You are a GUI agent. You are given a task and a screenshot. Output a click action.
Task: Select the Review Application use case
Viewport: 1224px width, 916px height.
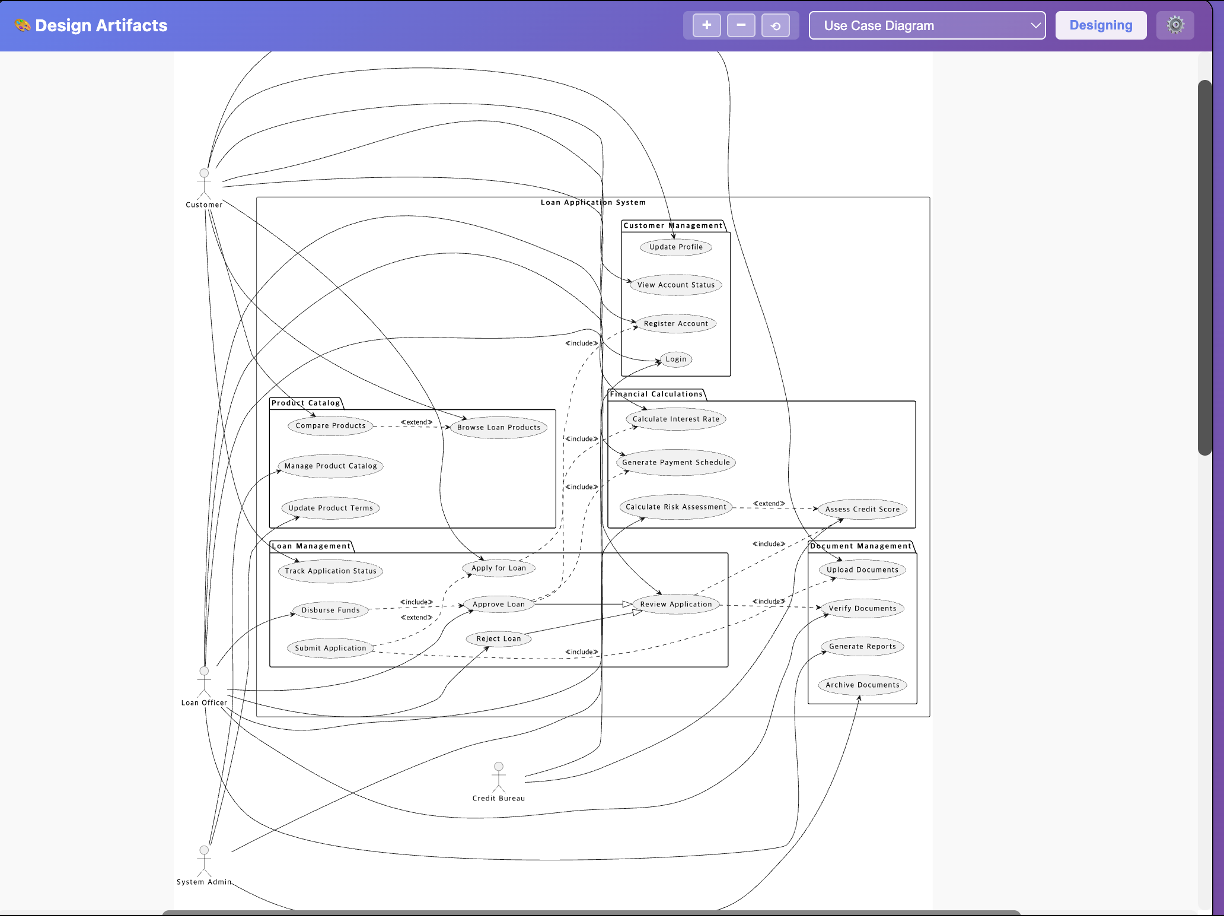pos(676,604)
